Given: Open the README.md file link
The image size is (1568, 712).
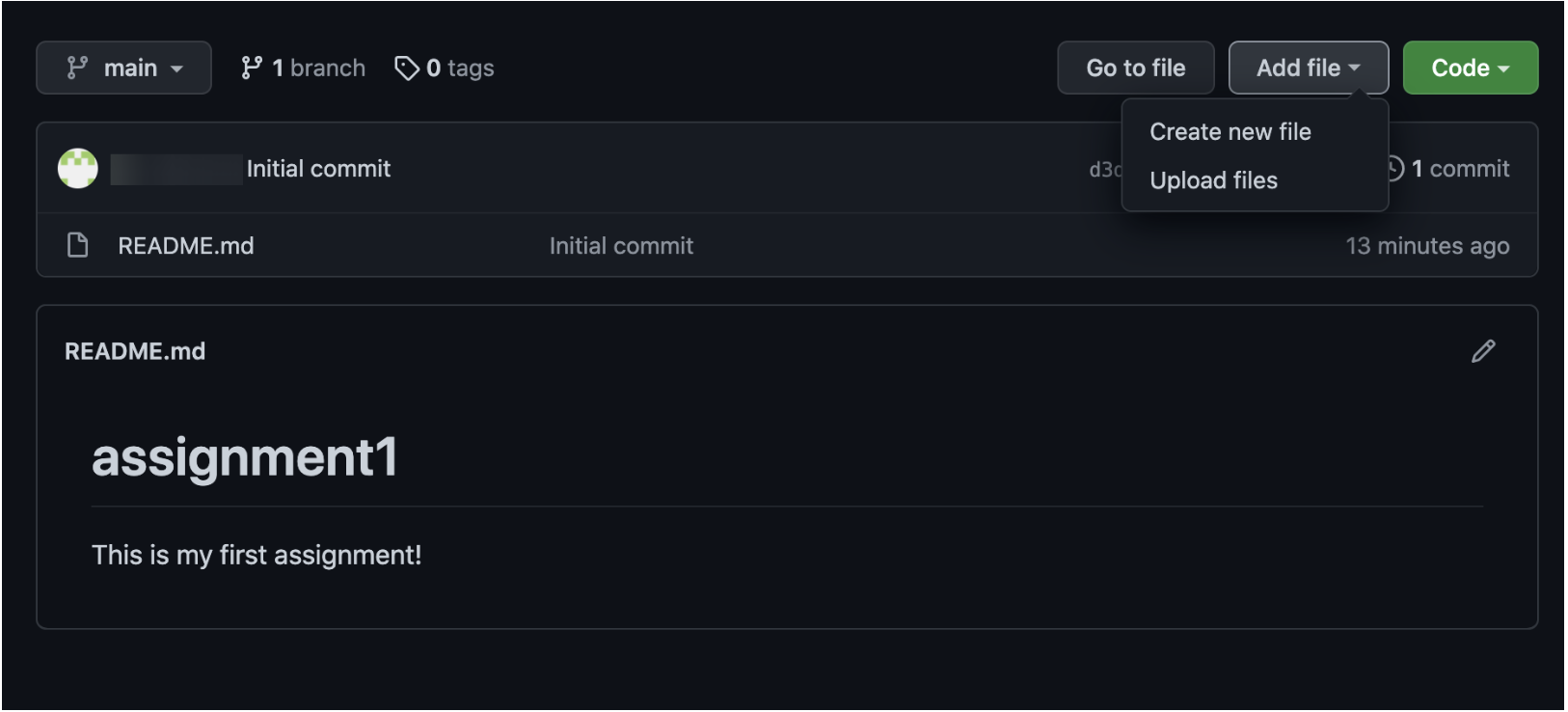Looking at the screenshot, I should [186, 246].
